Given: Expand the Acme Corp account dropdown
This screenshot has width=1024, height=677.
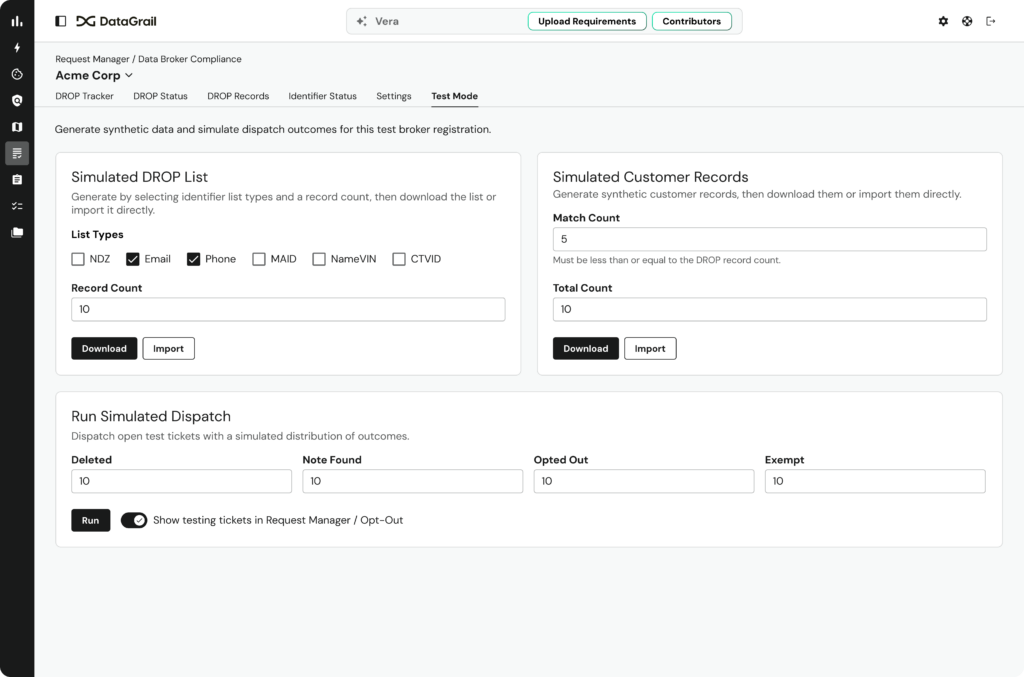Looking at the screenshot, I should 94,76.
